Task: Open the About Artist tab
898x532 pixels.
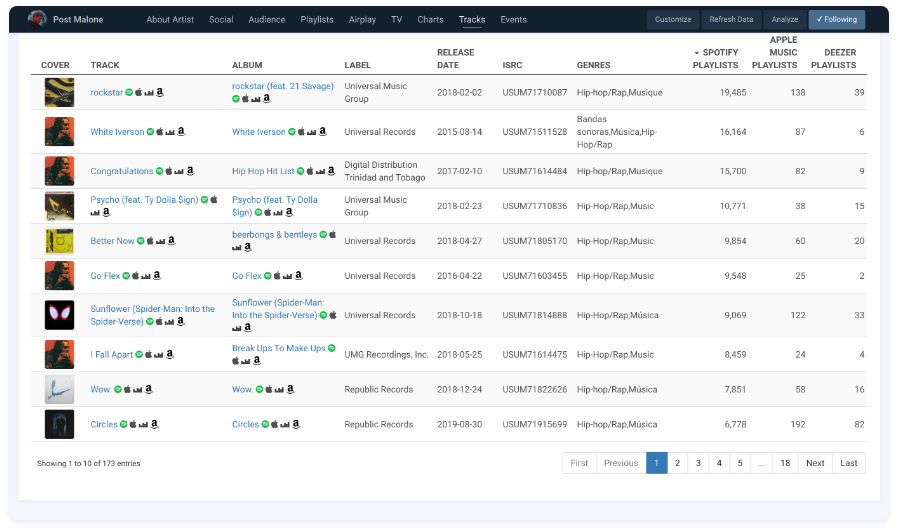Action: coord(170,19)
